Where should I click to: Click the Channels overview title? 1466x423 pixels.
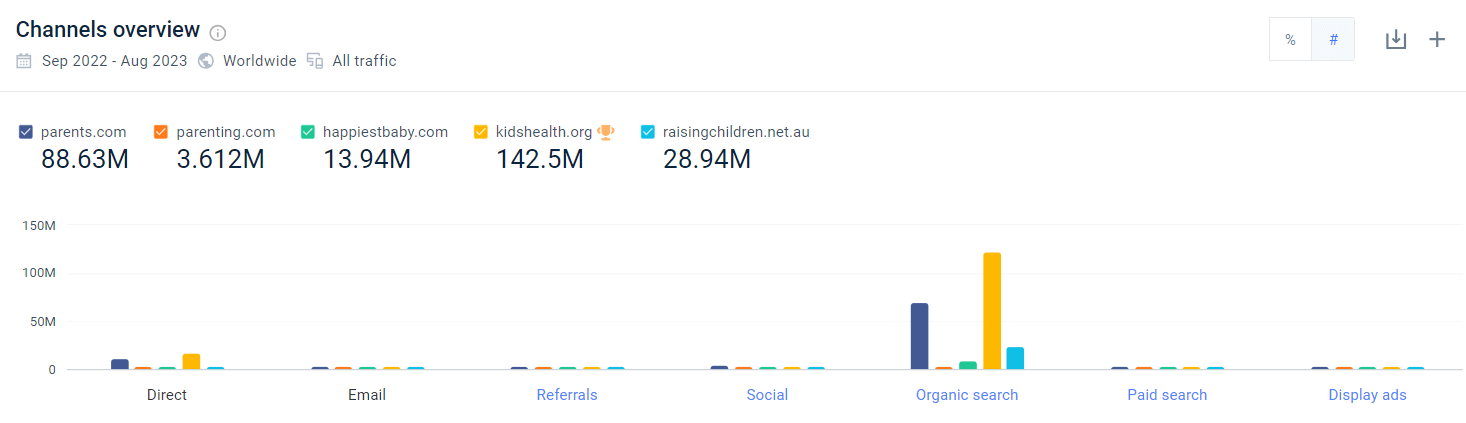tap(108, 30)
